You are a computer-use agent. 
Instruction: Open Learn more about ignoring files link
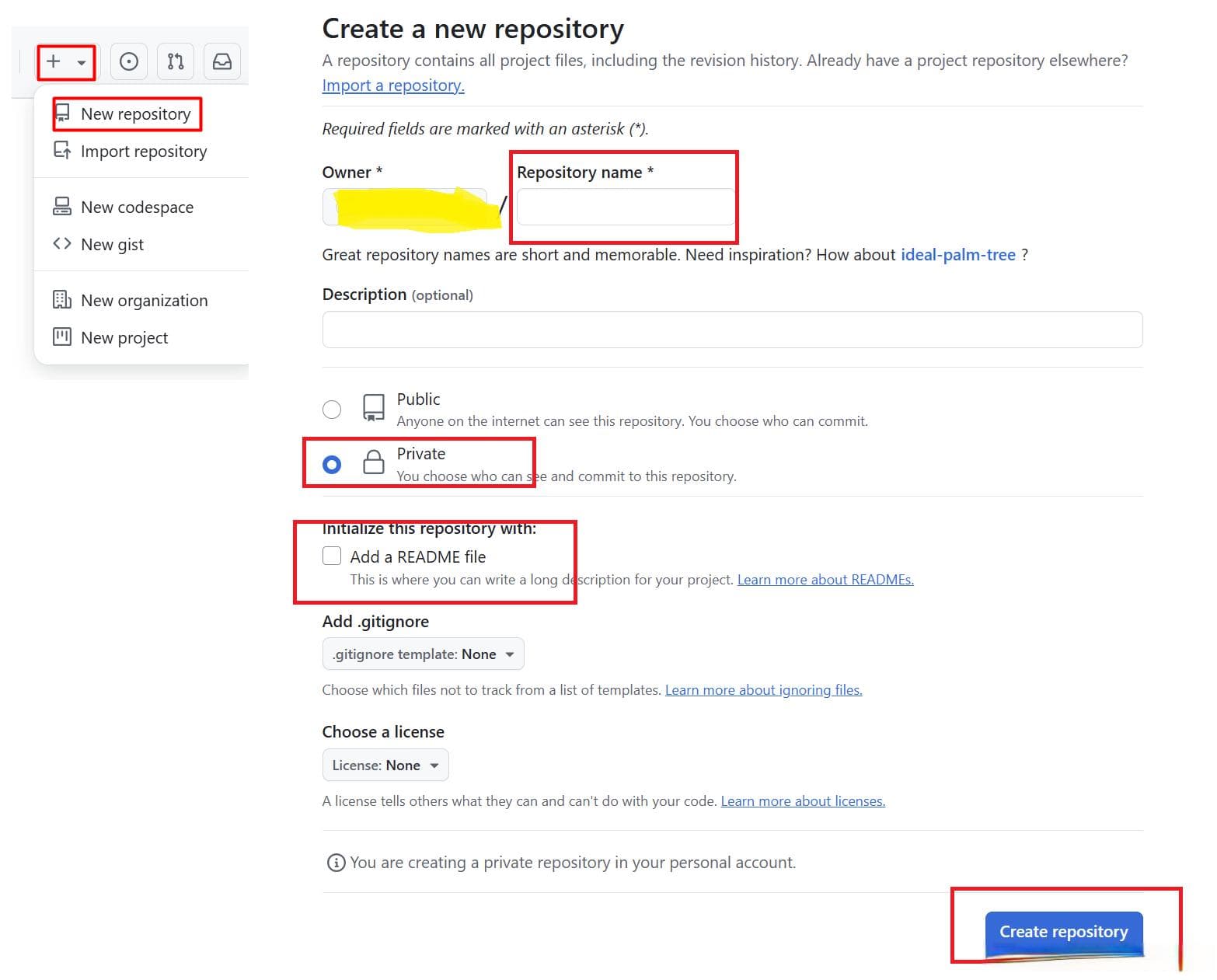click(763, 690)
